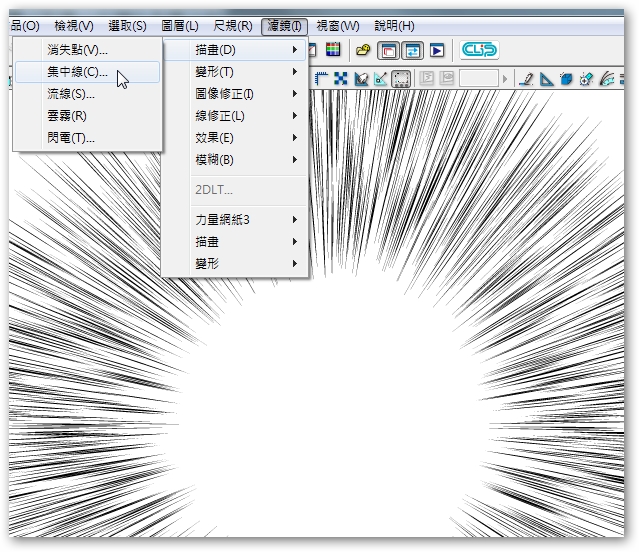Open the yellow folder with face icon
Image resolution: width=639 pixels, height=552 pixels.
point(363,50)
